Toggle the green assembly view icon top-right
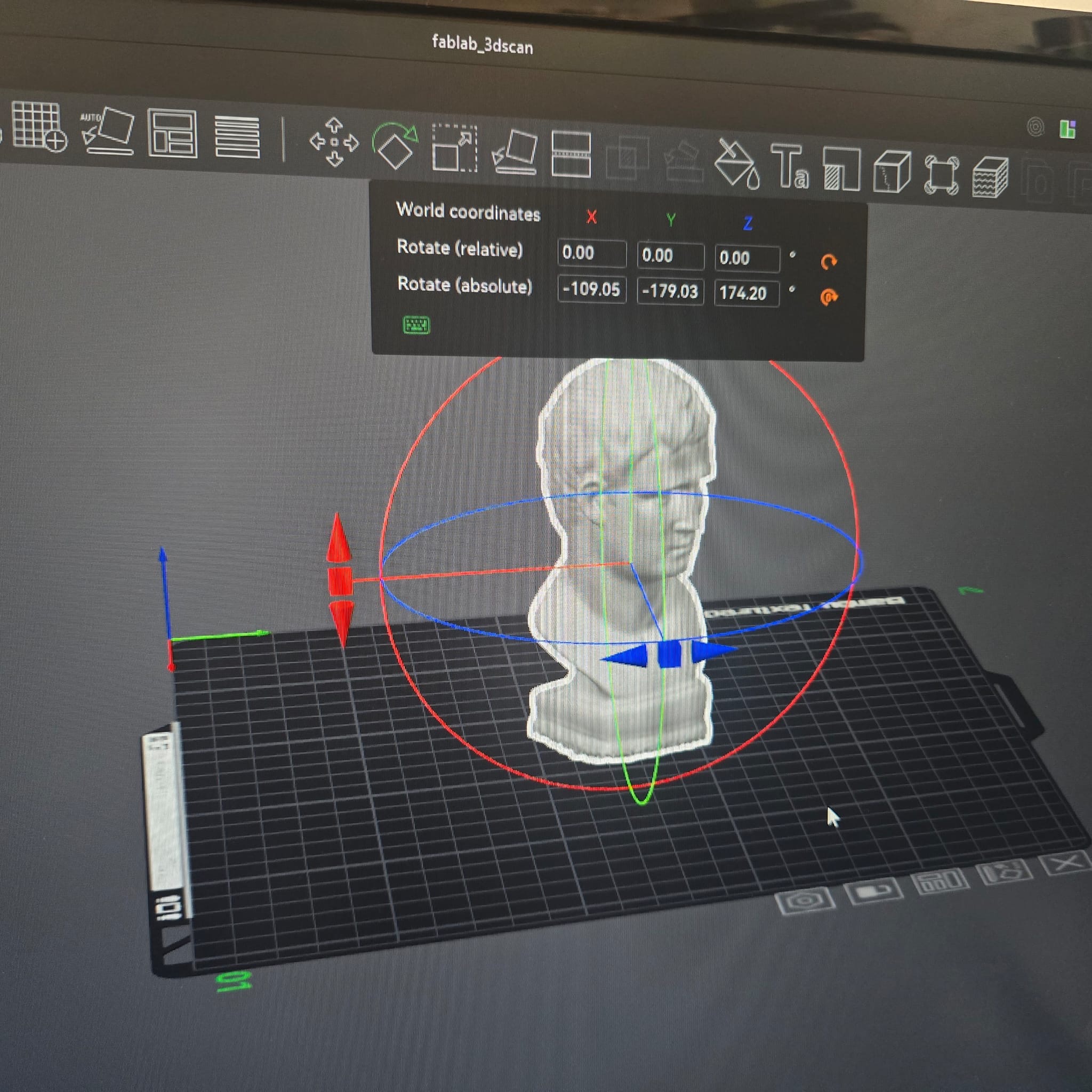 (x=1067, y=129)
